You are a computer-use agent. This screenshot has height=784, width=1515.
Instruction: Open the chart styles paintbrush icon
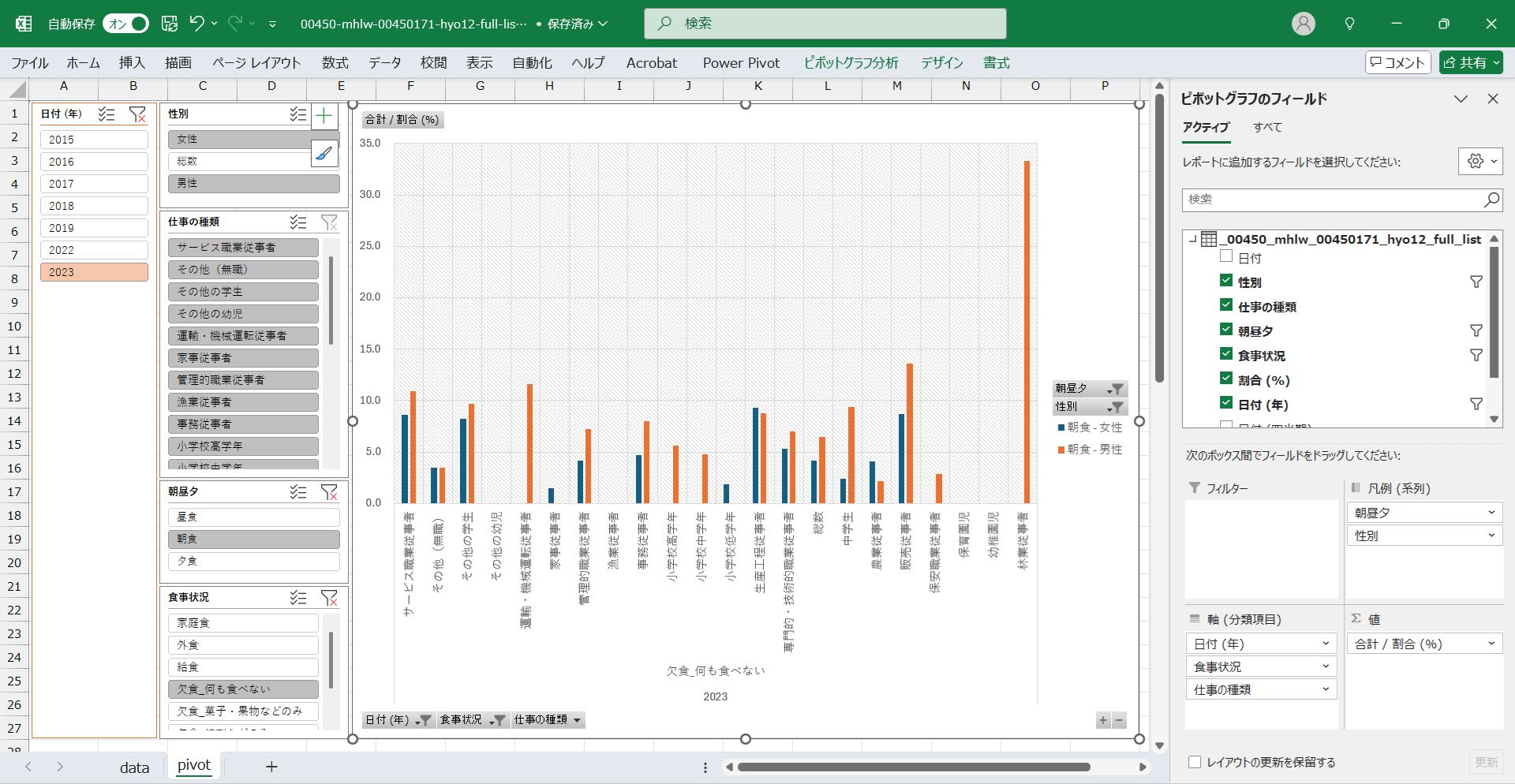click(x=324, y=154)
